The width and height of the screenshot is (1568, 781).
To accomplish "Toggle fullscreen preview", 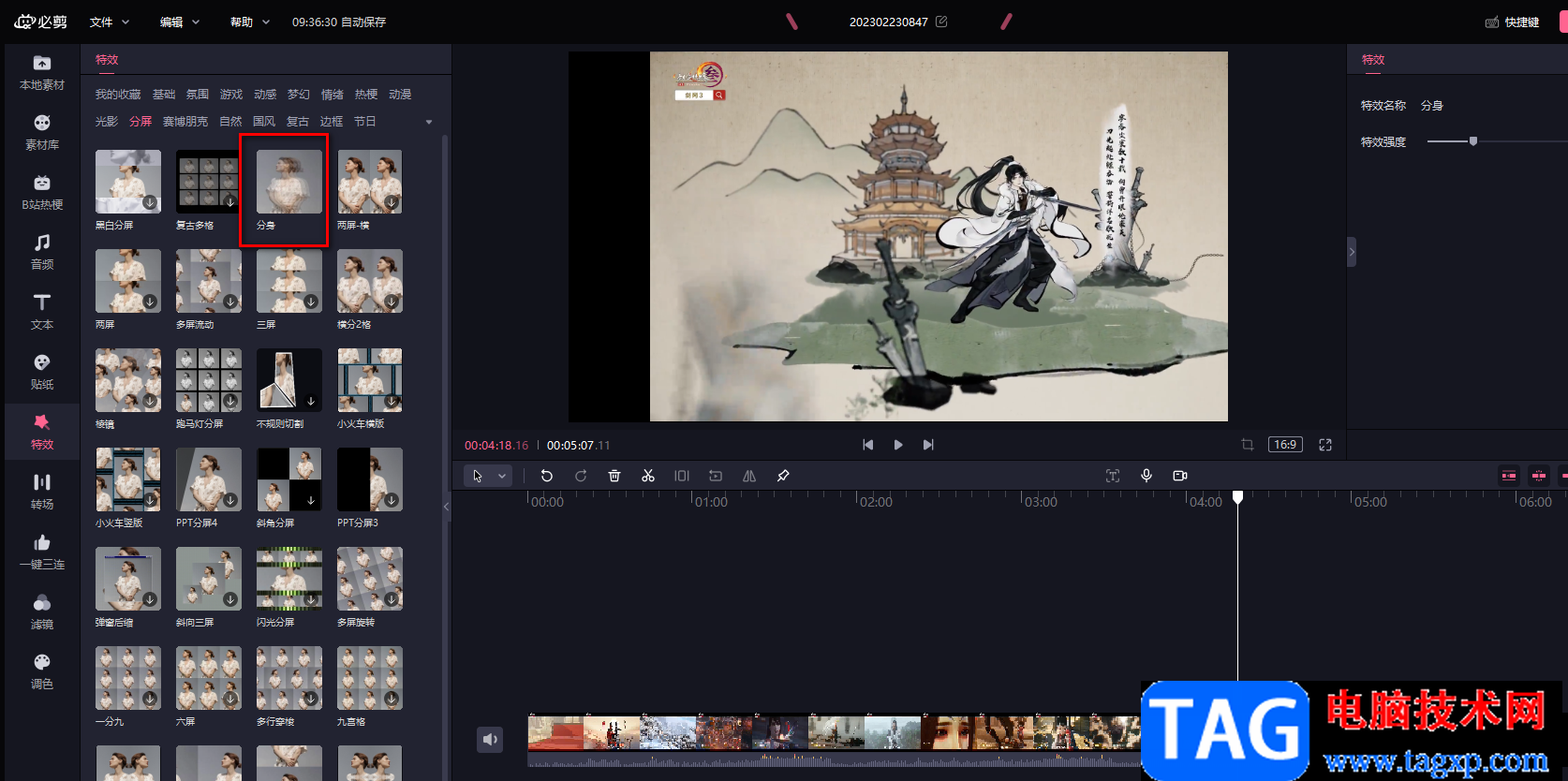I will click(x=1325, y=445).
